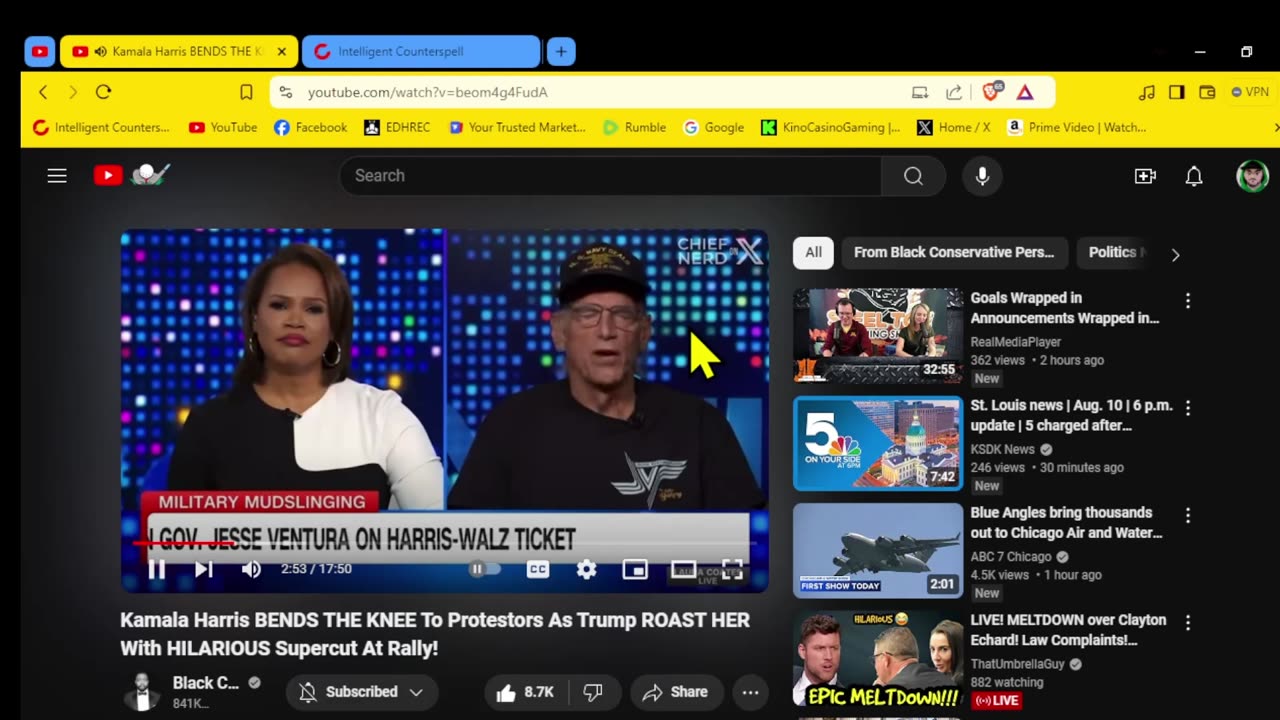Open the Prime Video bookmark
The height and width of the screenshot is (720, 1280).
coord(1076,127)
